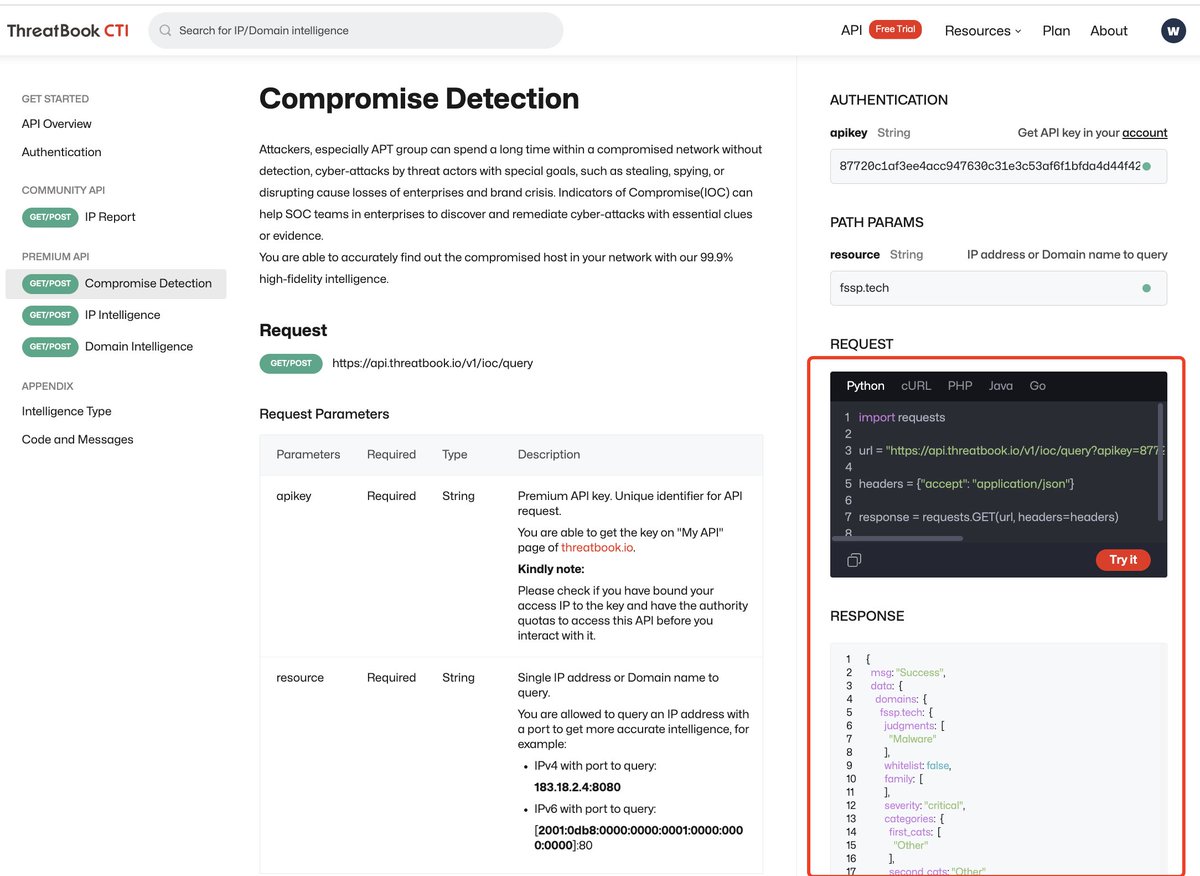Click the ThreatBook CTI logo
1200x876 pixels.
[67, 30]
